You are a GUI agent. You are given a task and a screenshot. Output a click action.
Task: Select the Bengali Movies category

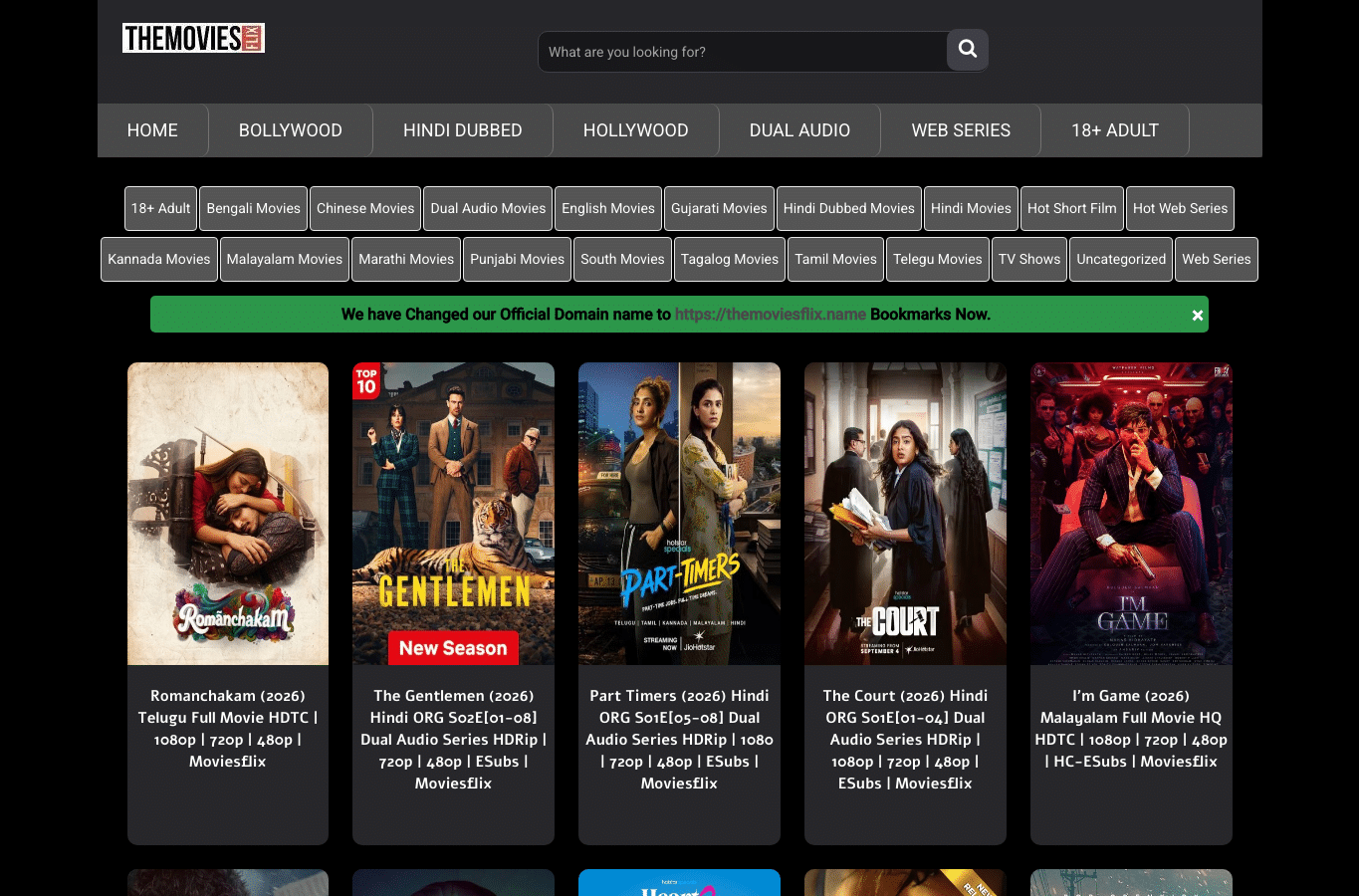253,208
